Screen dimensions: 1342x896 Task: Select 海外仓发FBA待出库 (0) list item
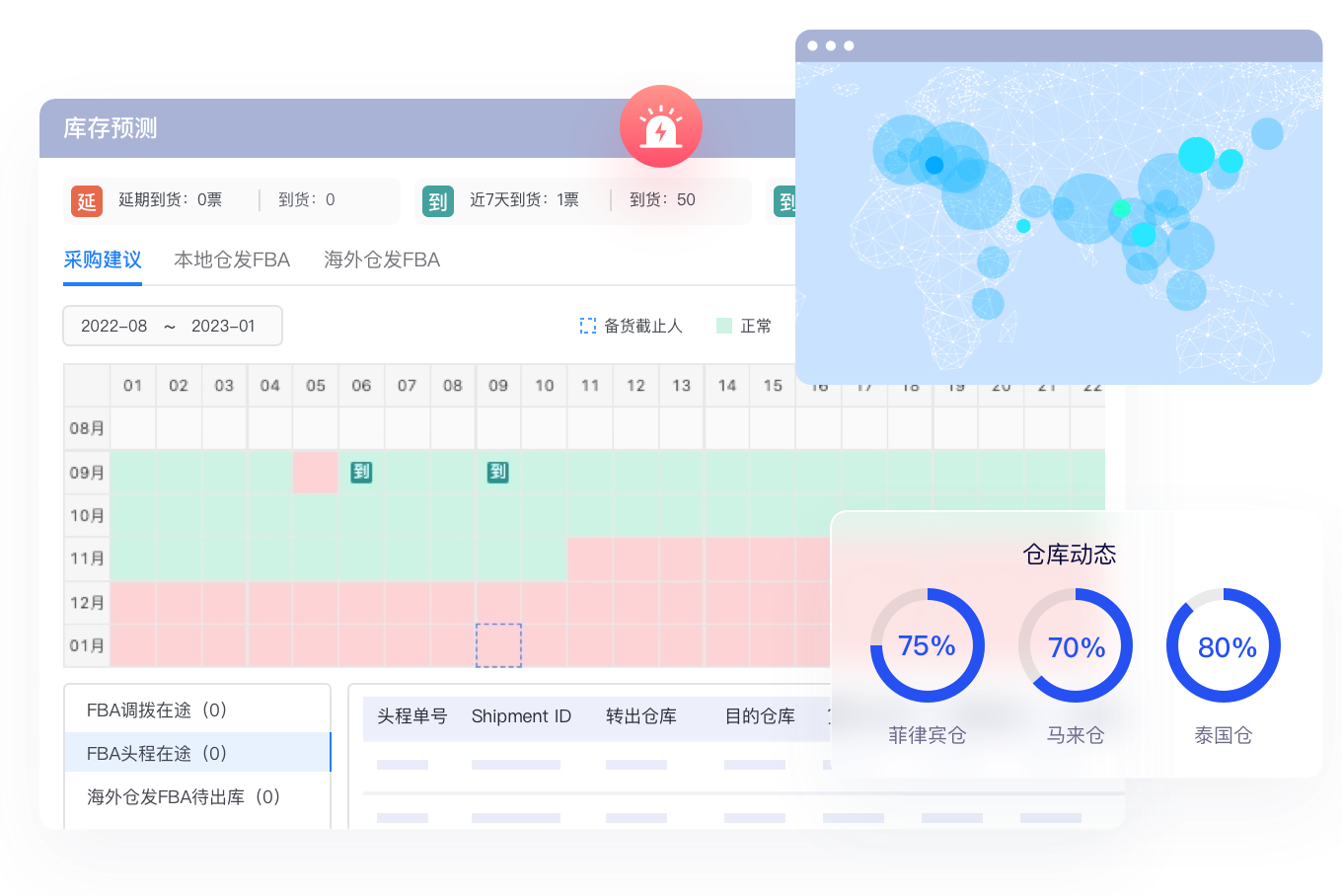[184, 796]
